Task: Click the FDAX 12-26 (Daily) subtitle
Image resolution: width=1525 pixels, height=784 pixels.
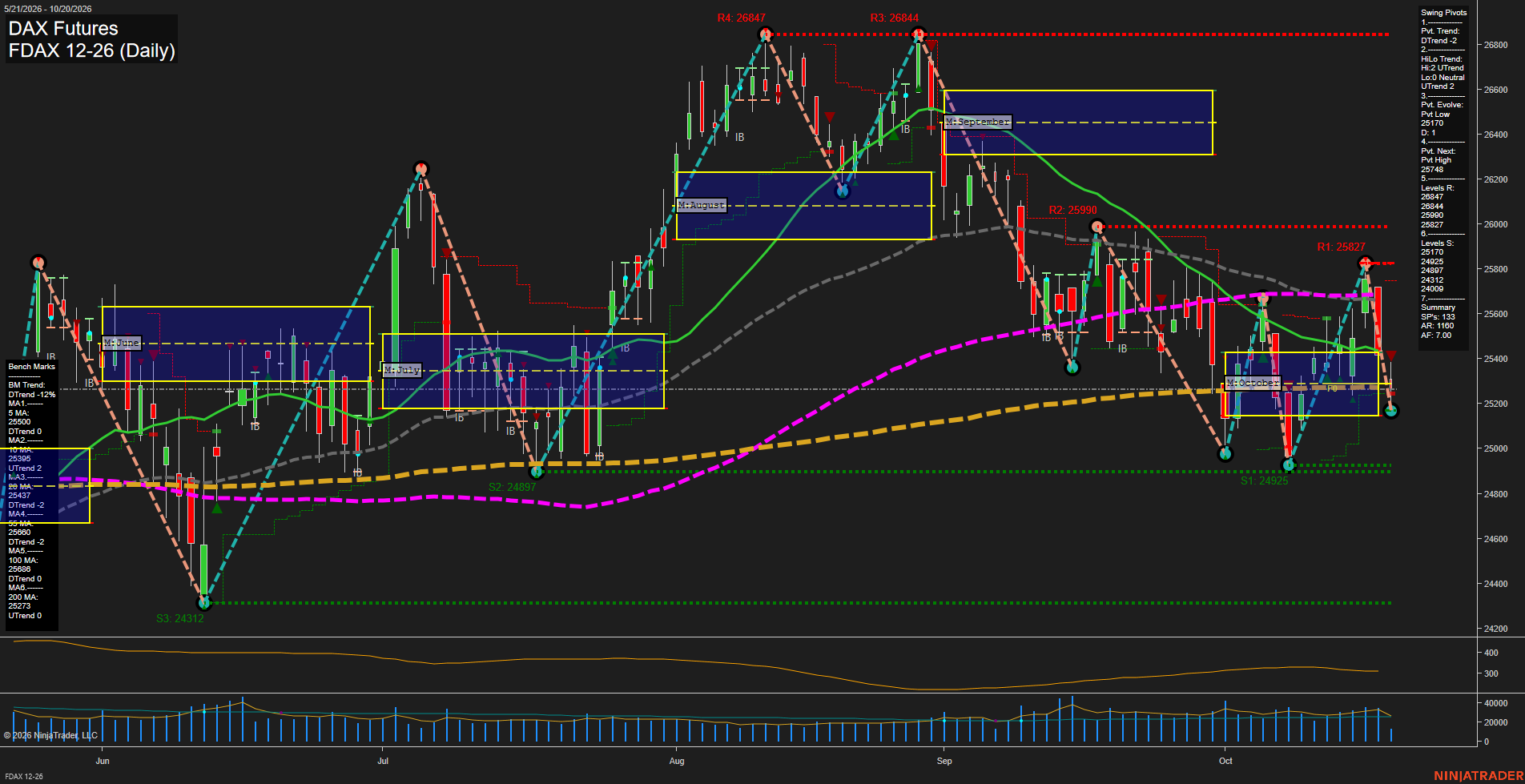Action: [91, 50]
